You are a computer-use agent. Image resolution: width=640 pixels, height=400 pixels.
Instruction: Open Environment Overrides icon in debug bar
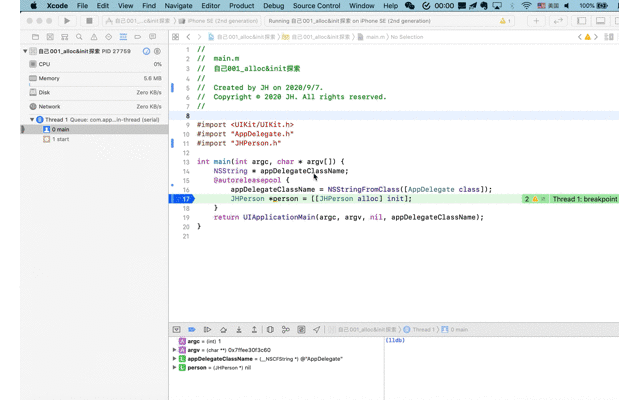pyautogui.click(x=301, y=329)
